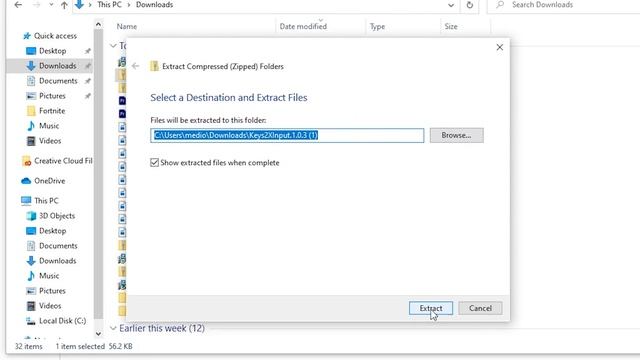This screenshot has width=640, height=360.
Task: Toggle Show extracted files when complete
Action: click(154, 162)
